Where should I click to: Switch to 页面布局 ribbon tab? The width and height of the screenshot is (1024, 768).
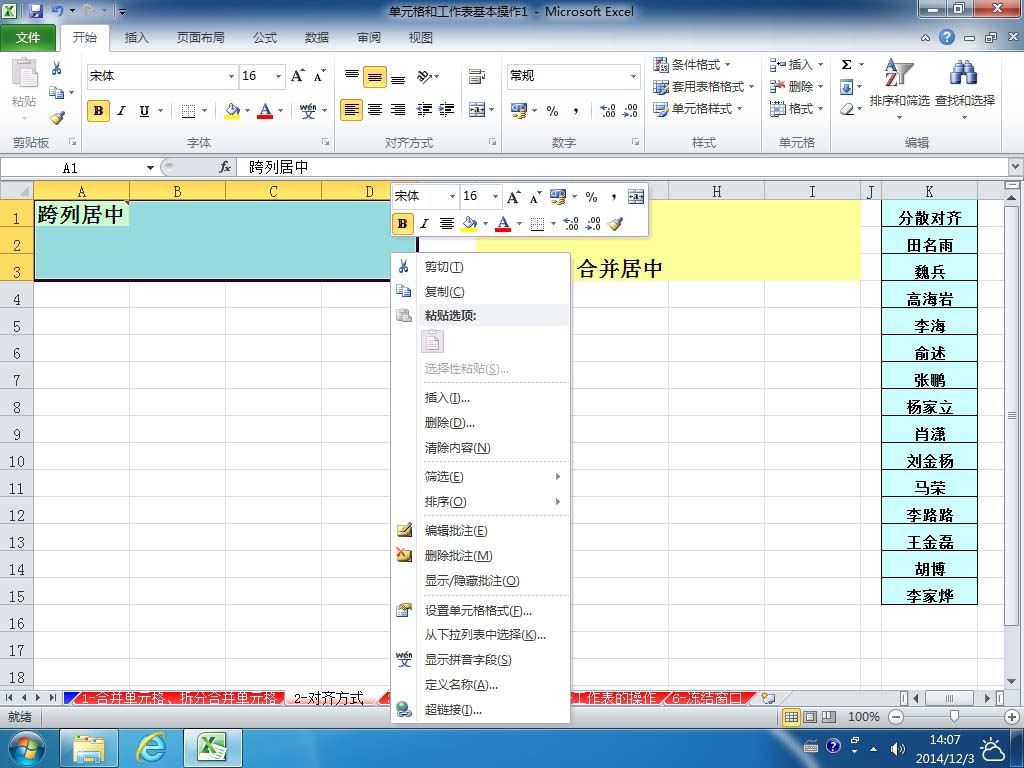(x=200, y=38)
